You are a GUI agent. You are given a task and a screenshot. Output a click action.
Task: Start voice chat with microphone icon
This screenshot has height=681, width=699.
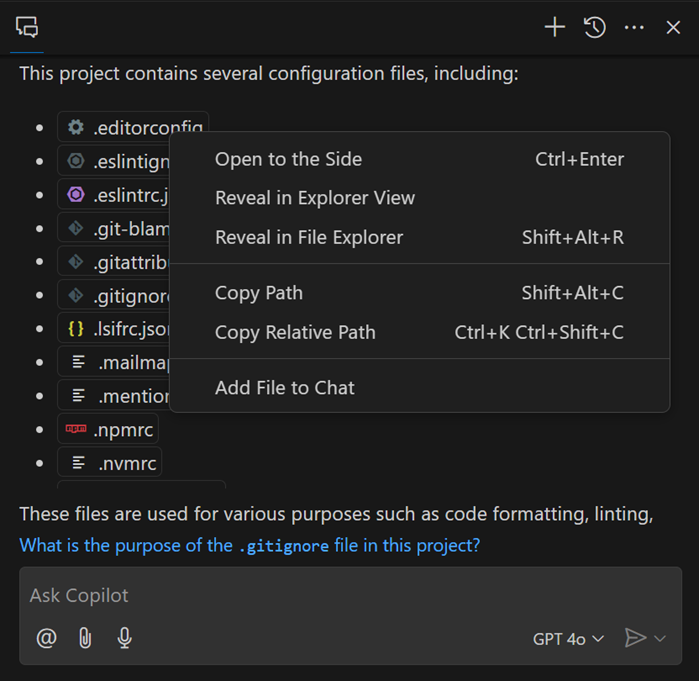coord(124,638)
